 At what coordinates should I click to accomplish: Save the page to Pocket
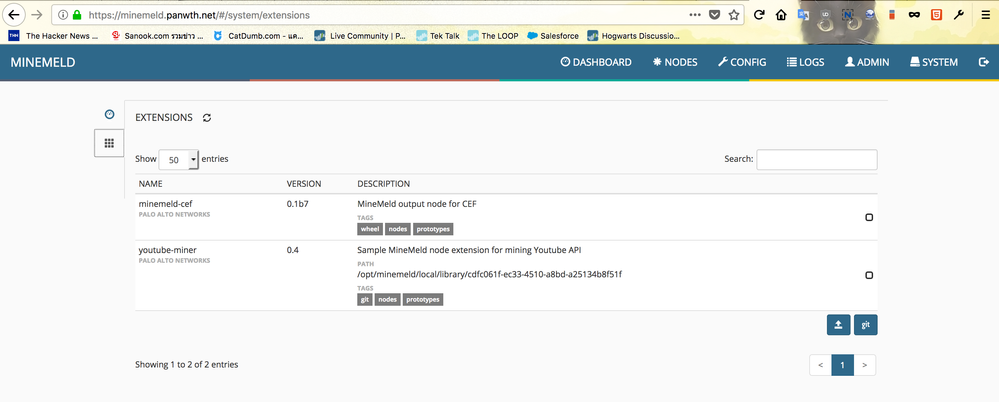coord(715,15)
